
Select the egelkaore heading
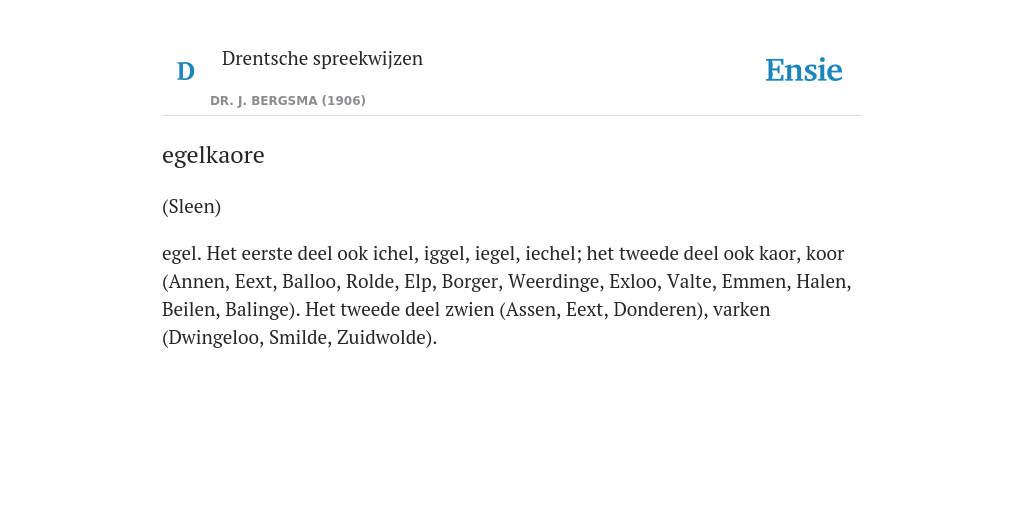[x=213, y=155]
